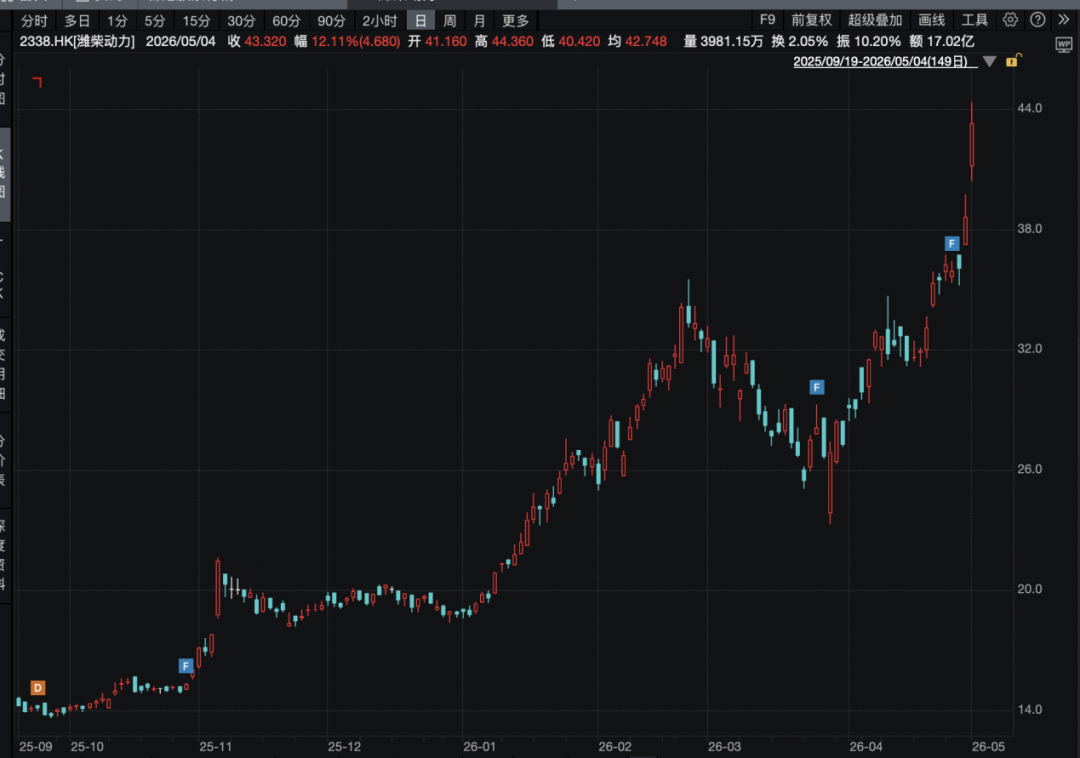Click the 26-01 date axis label

click(479, 746)
